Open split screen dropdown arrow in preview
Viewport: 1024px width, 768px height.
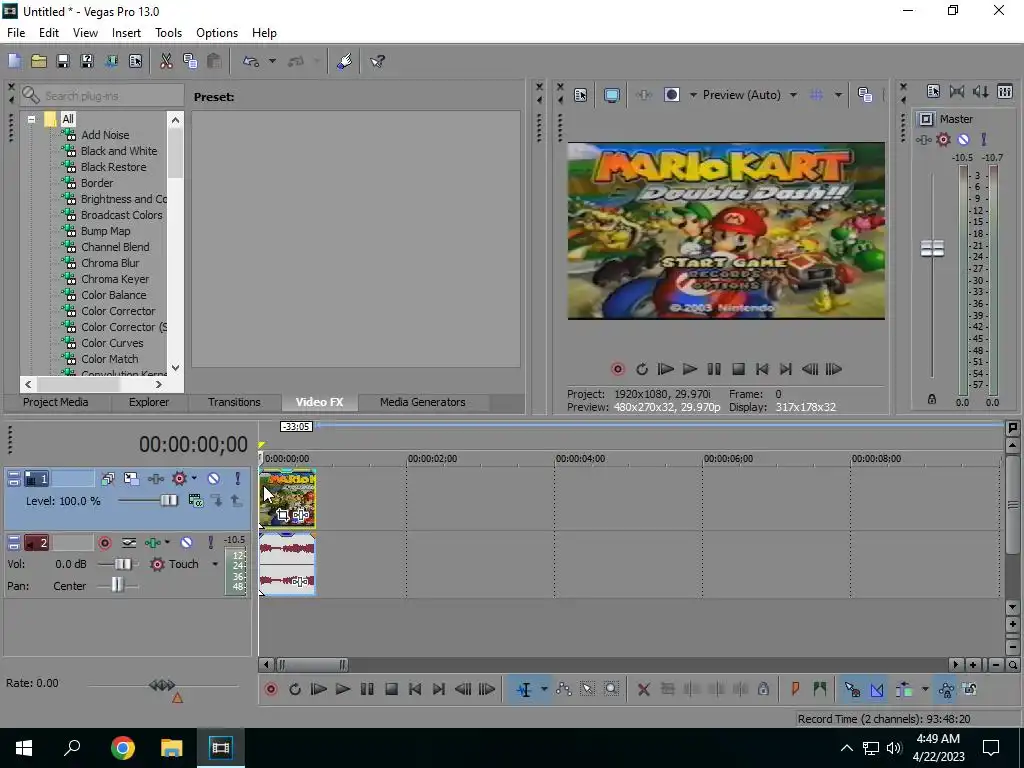tap(693, 95)
